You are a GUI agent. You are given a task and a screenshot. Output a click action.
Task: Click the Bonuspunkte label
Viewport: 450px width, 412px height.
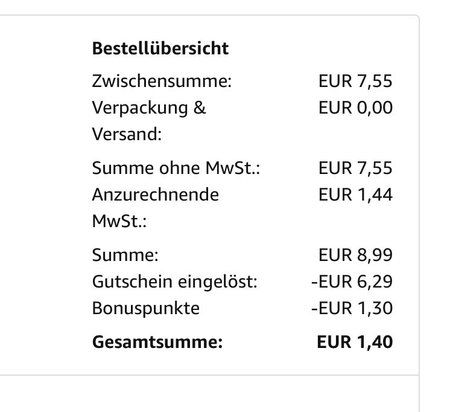tap(146, 308)
